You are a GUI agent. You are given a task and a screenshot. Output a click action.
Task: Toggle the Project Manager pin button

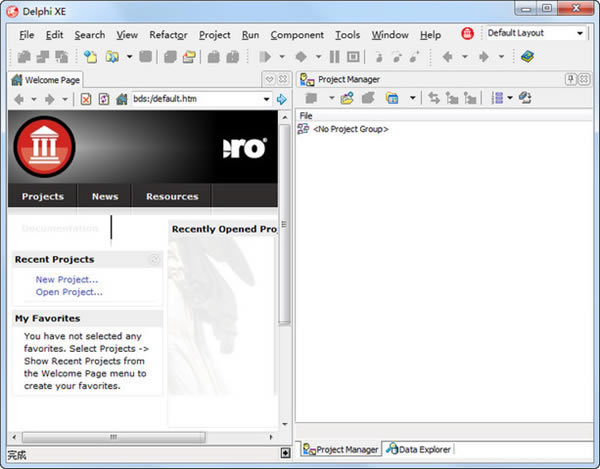[x=571, y=79]
